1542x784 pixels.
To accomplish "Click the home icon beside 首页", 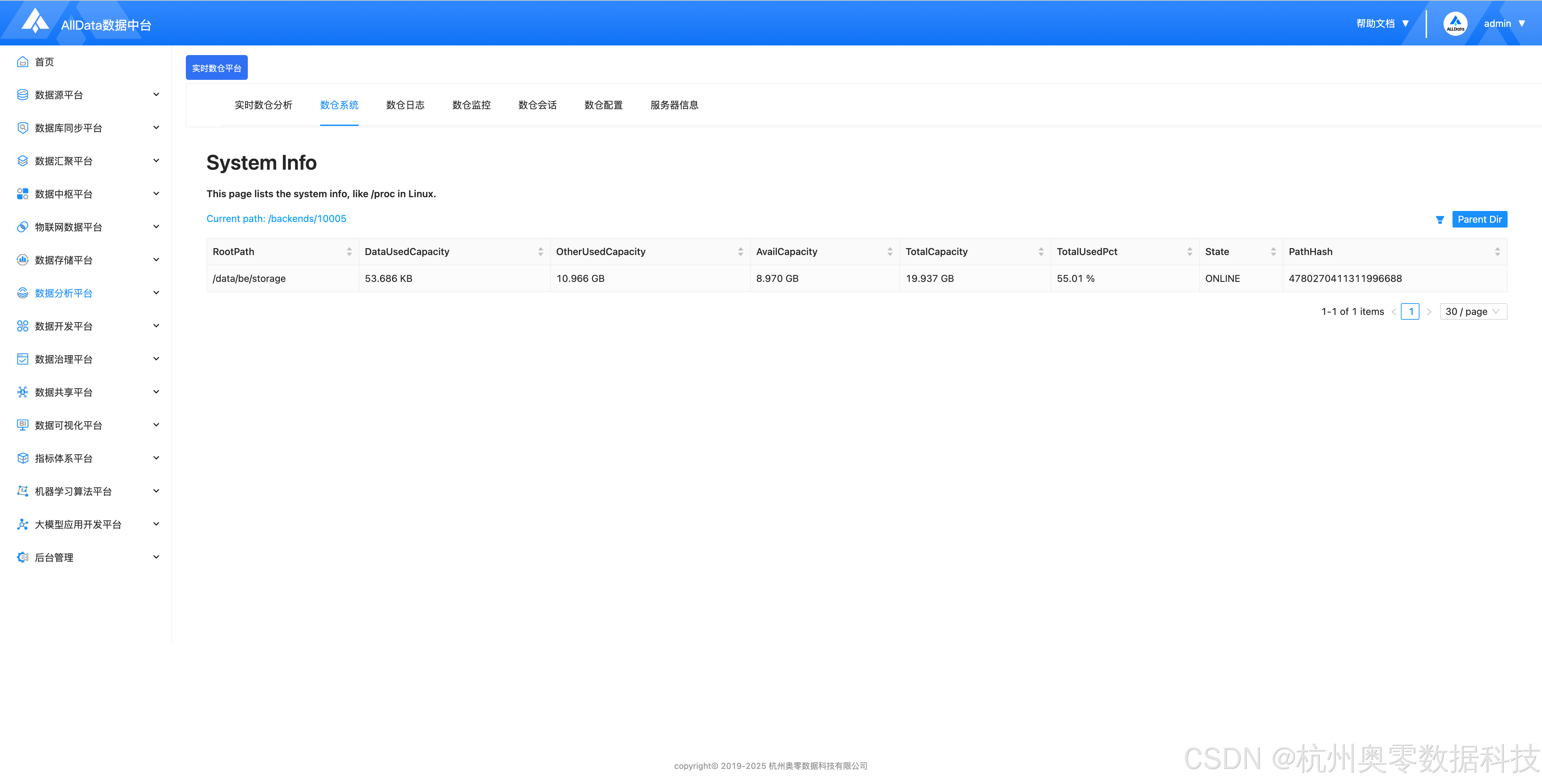I will tap(23, 62).
